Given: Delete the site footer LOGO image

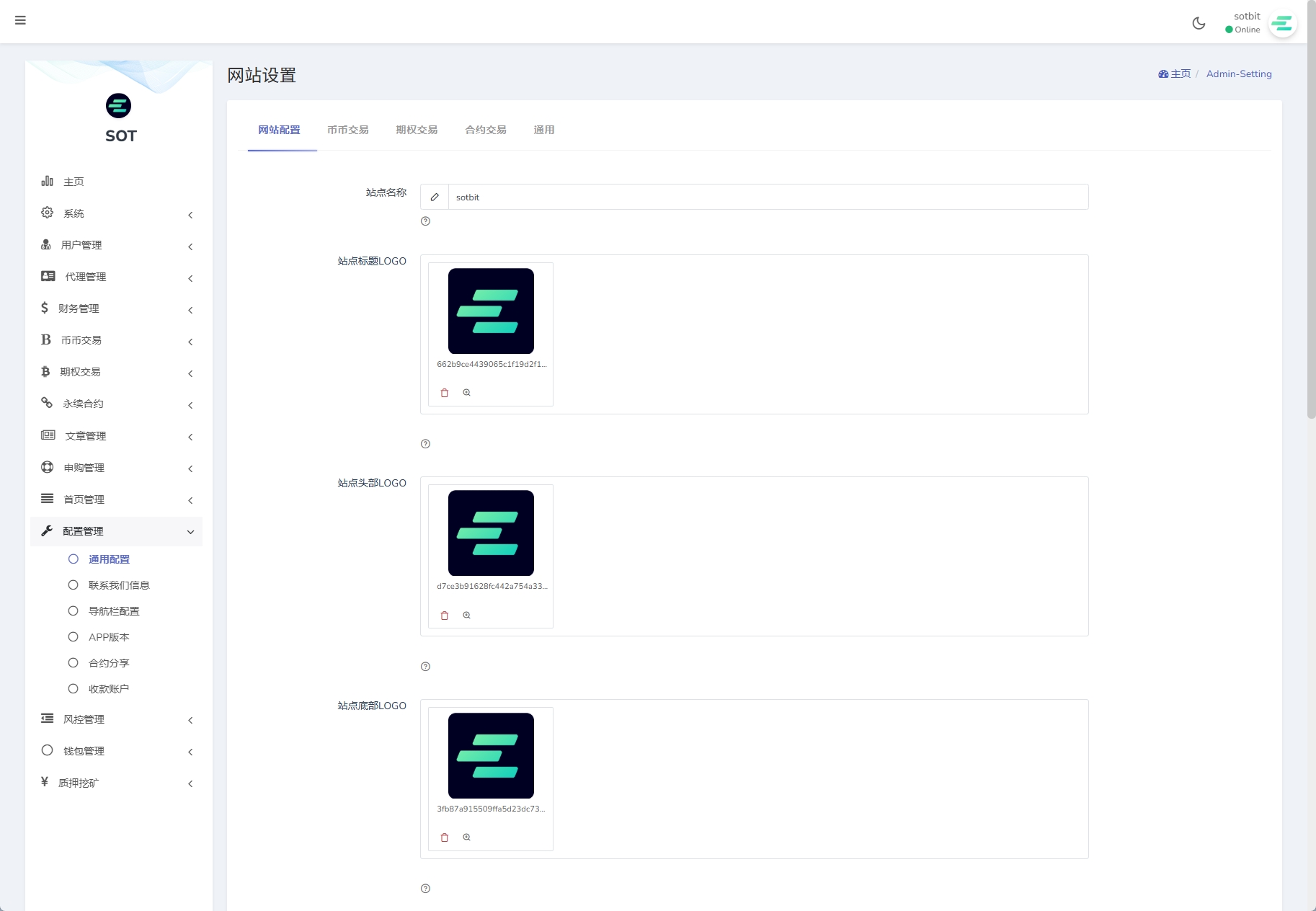Looking at the screenshot, I should 445,837.
